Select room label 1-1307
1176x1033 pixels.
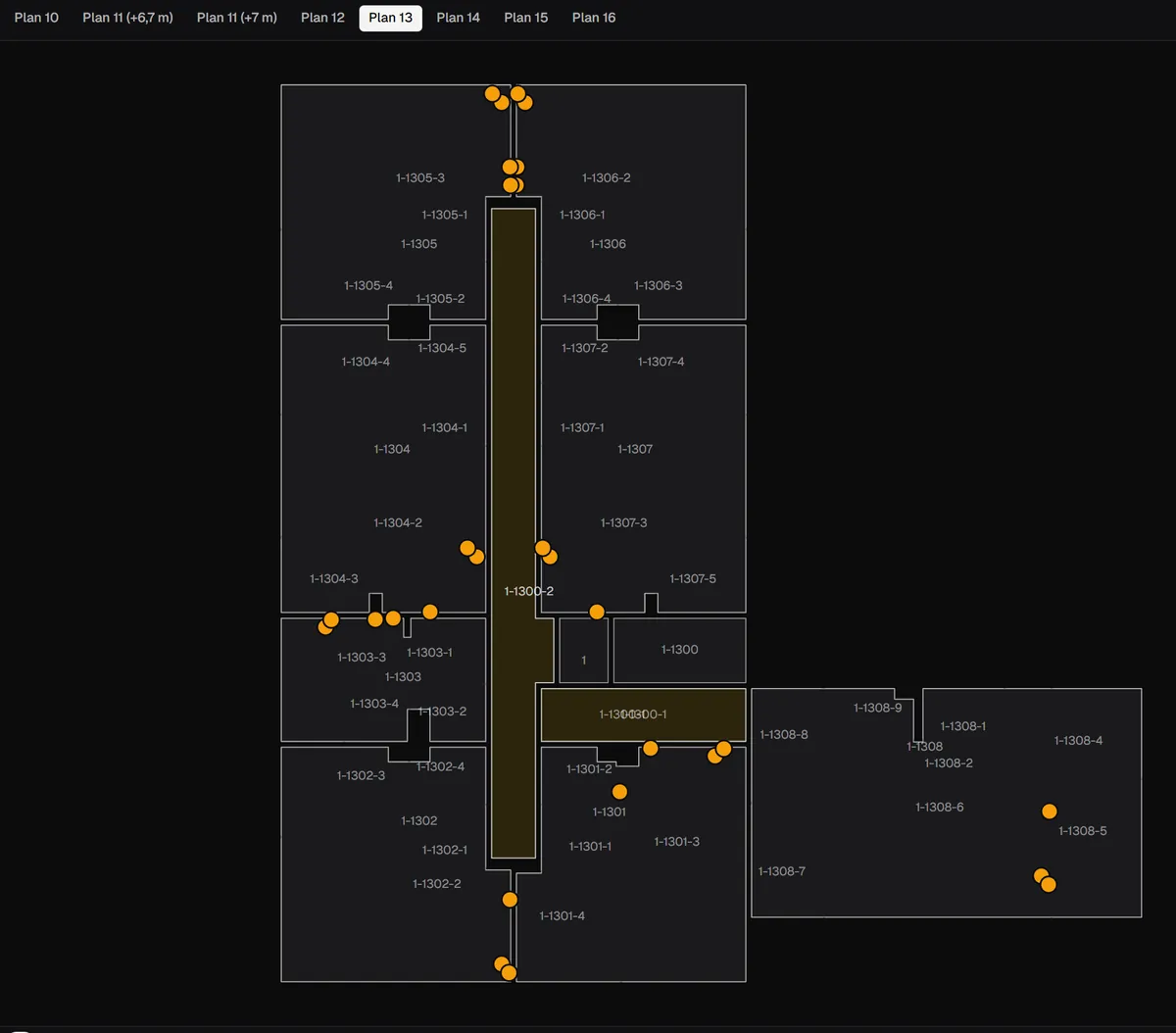[x=635, y=450]
